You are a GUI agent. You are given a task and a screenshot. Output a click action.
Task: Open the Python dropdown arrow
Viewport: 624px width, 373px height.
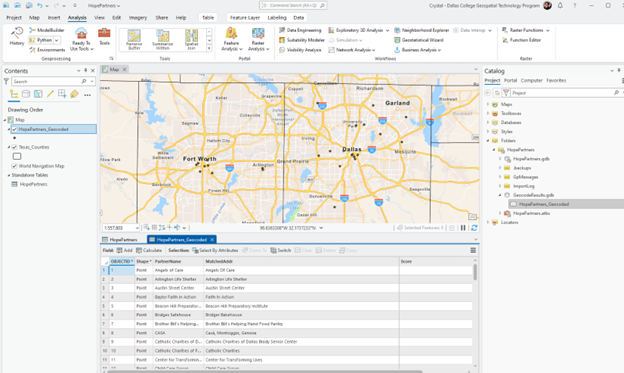click(x=57, y=40)
